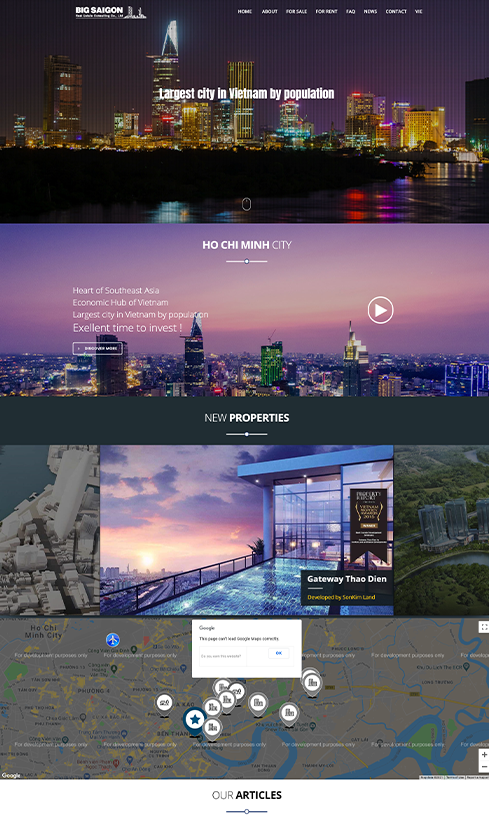Open the CONTACT page
Viewport: 489px width, 819px height.
point(396,11)
